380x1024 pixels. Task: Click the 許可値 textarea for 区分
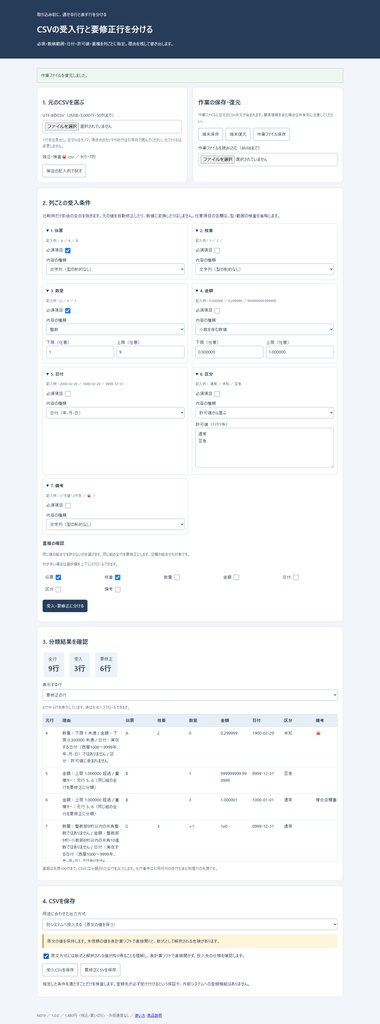(264, 448)
